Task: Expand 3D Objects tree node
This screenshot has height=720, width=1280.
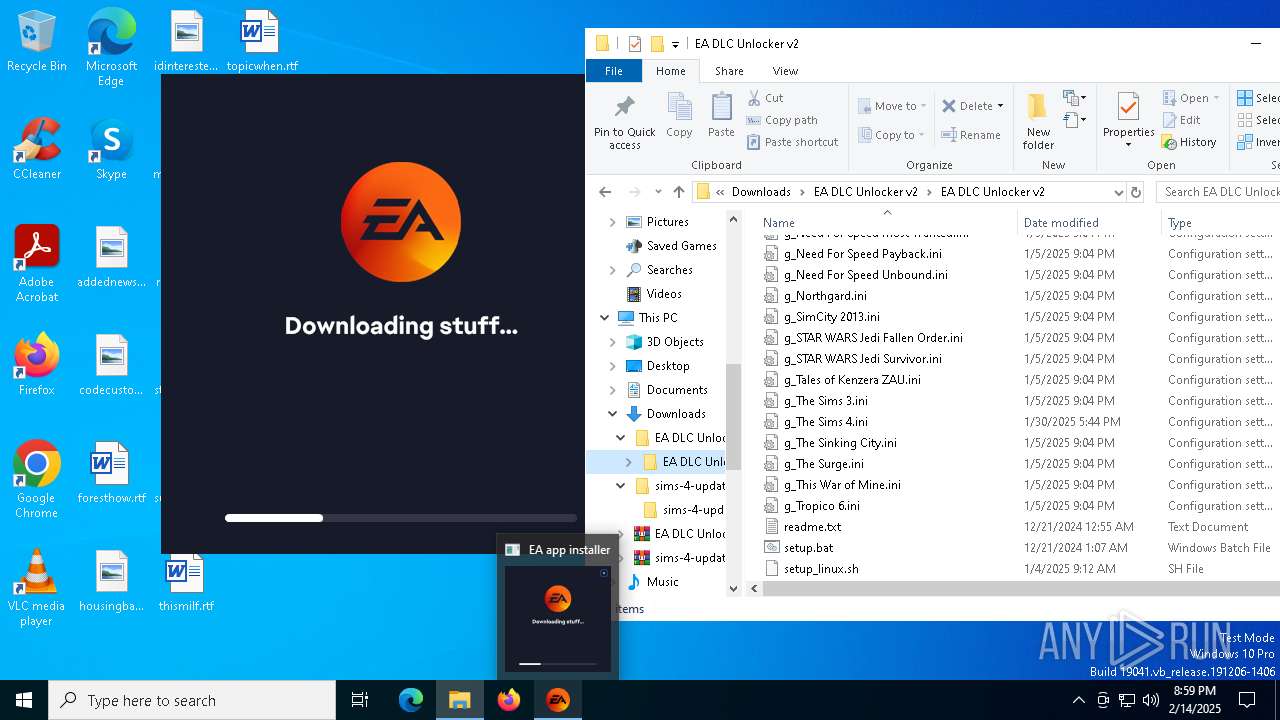Action: 612,342
